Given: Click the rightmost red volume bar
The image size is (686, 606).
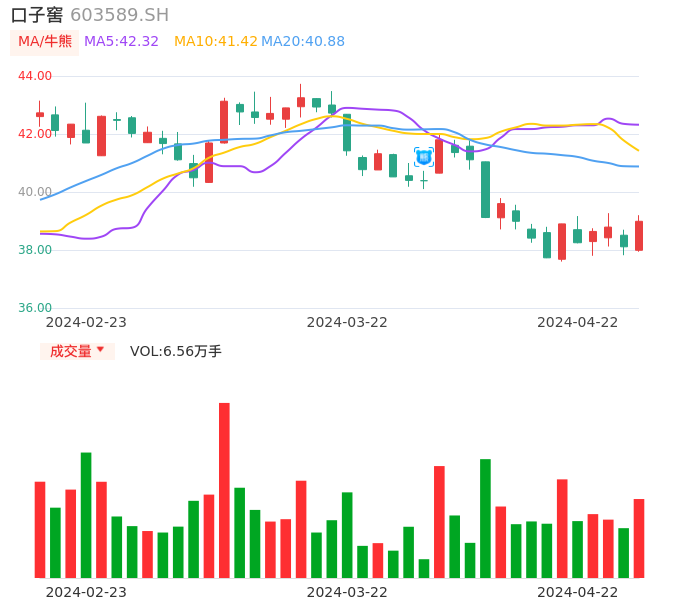Looking at the screenshot, I should click(639, 538).
